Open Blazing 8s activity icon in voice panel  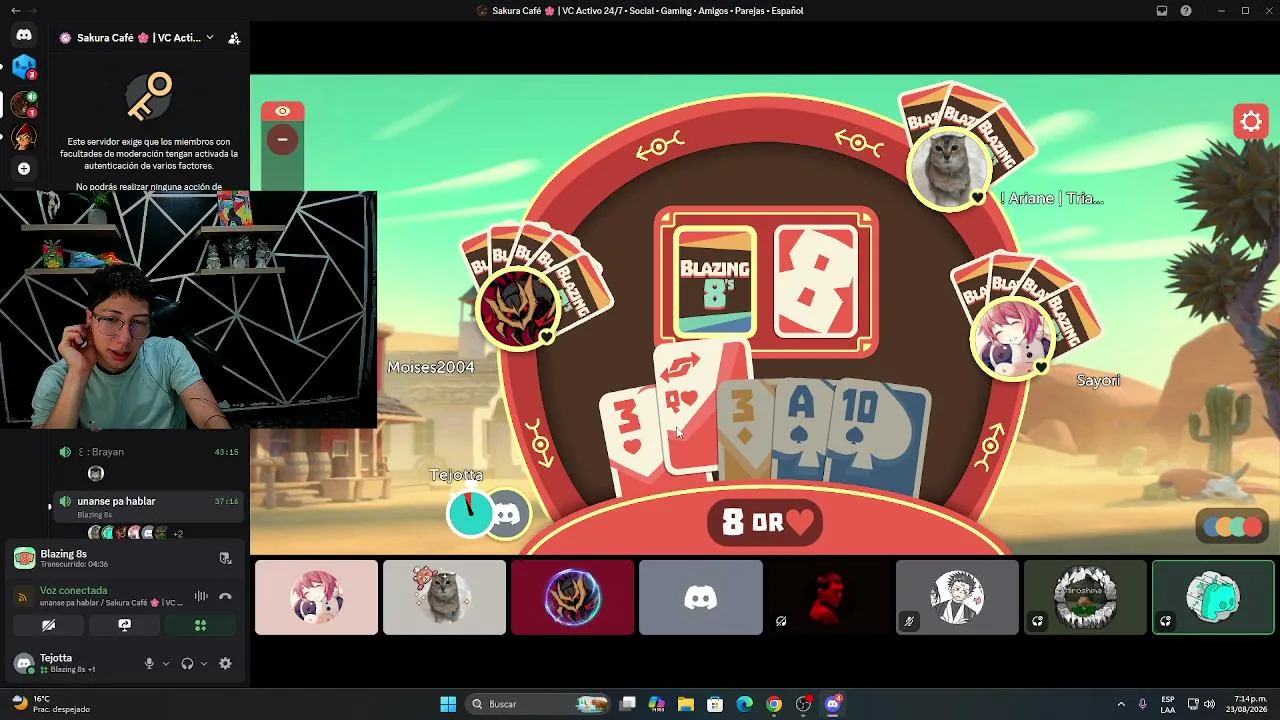(24, 558)
